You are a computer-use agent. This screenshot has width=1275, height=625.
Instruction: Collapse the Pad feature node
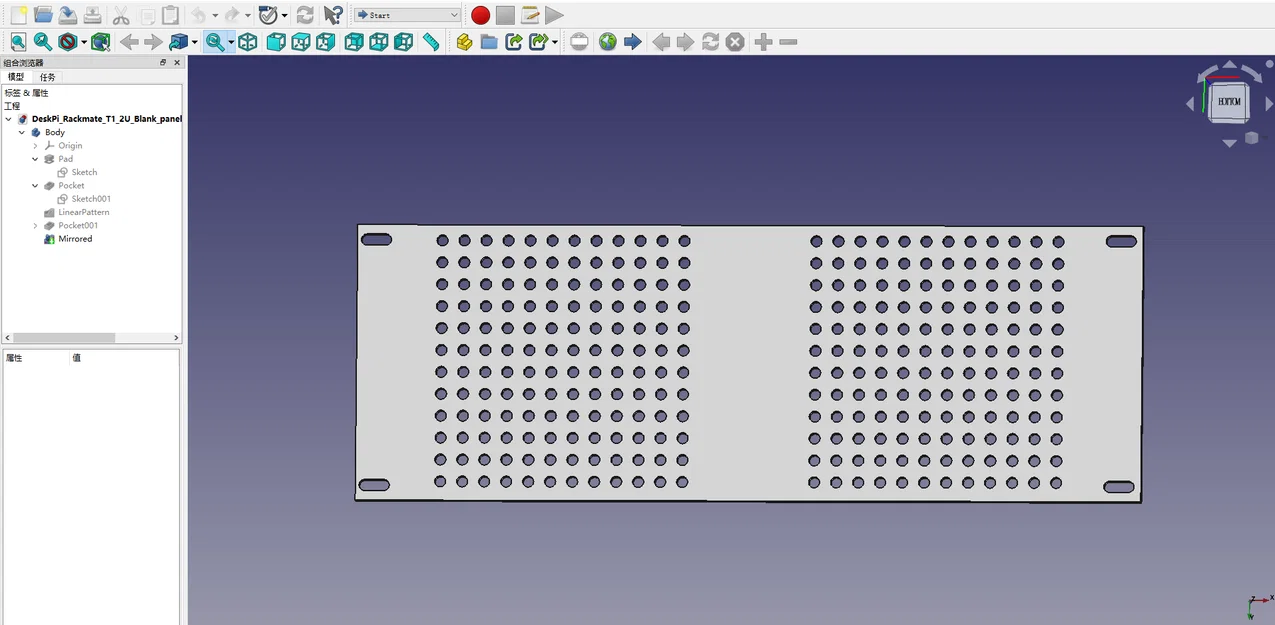tap(35, 158)
